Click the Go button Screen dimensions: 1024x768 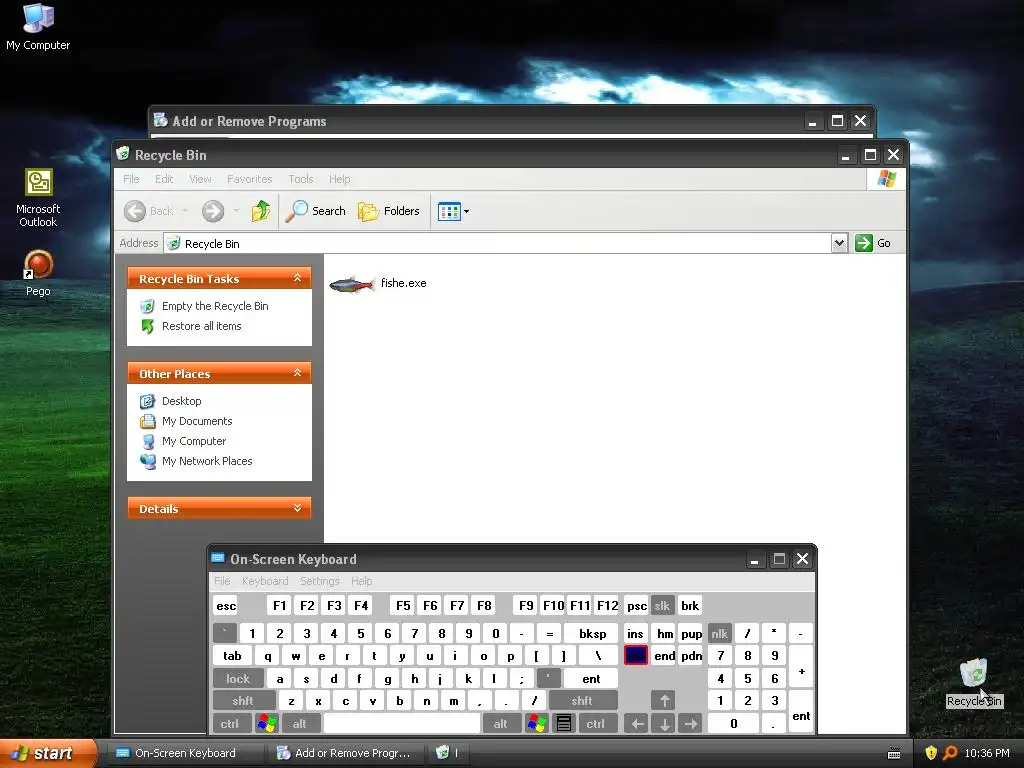coord(873,243)
